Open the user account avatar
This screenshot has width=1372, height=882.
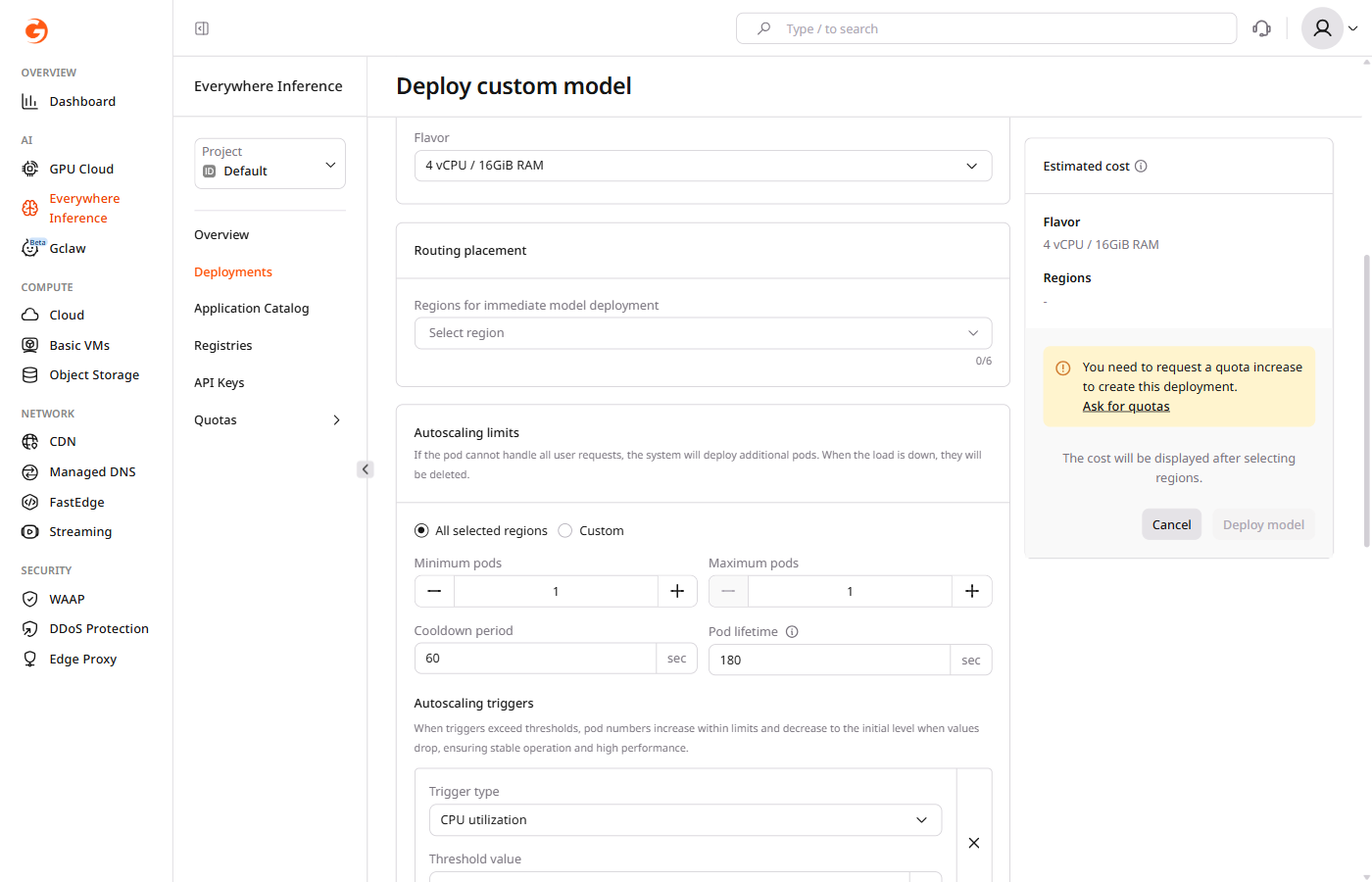coord(1322,28)
